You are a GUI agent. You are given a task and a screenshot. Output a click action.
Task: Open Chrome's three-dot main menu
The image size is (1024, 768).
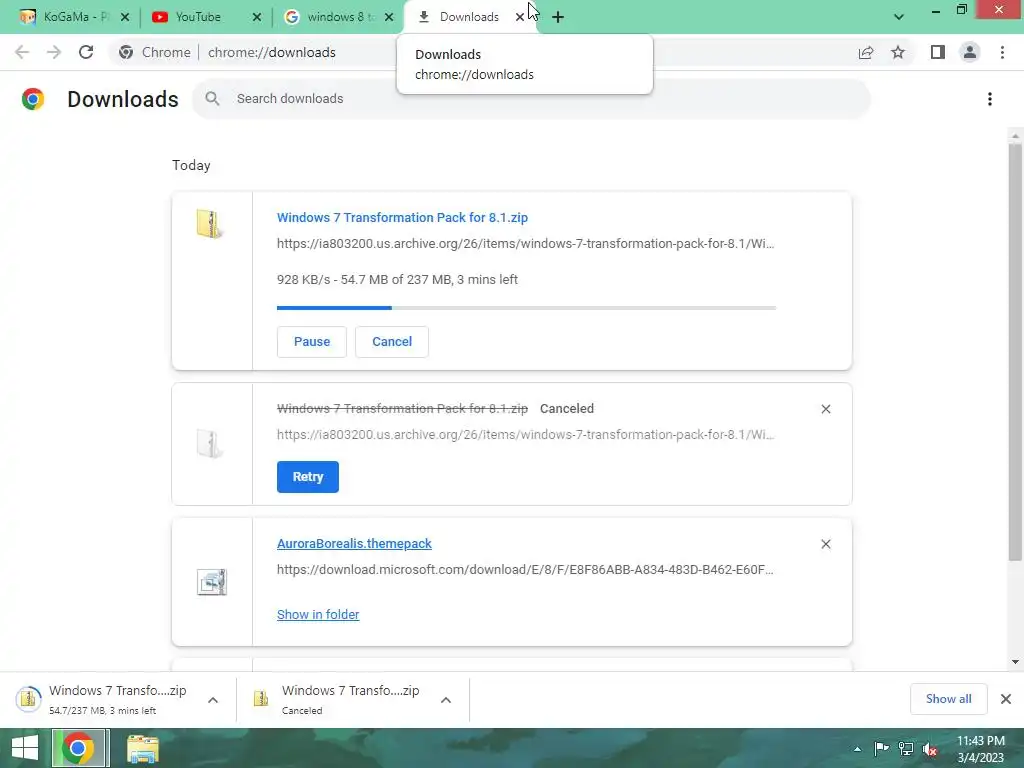tap(1002, 52)
